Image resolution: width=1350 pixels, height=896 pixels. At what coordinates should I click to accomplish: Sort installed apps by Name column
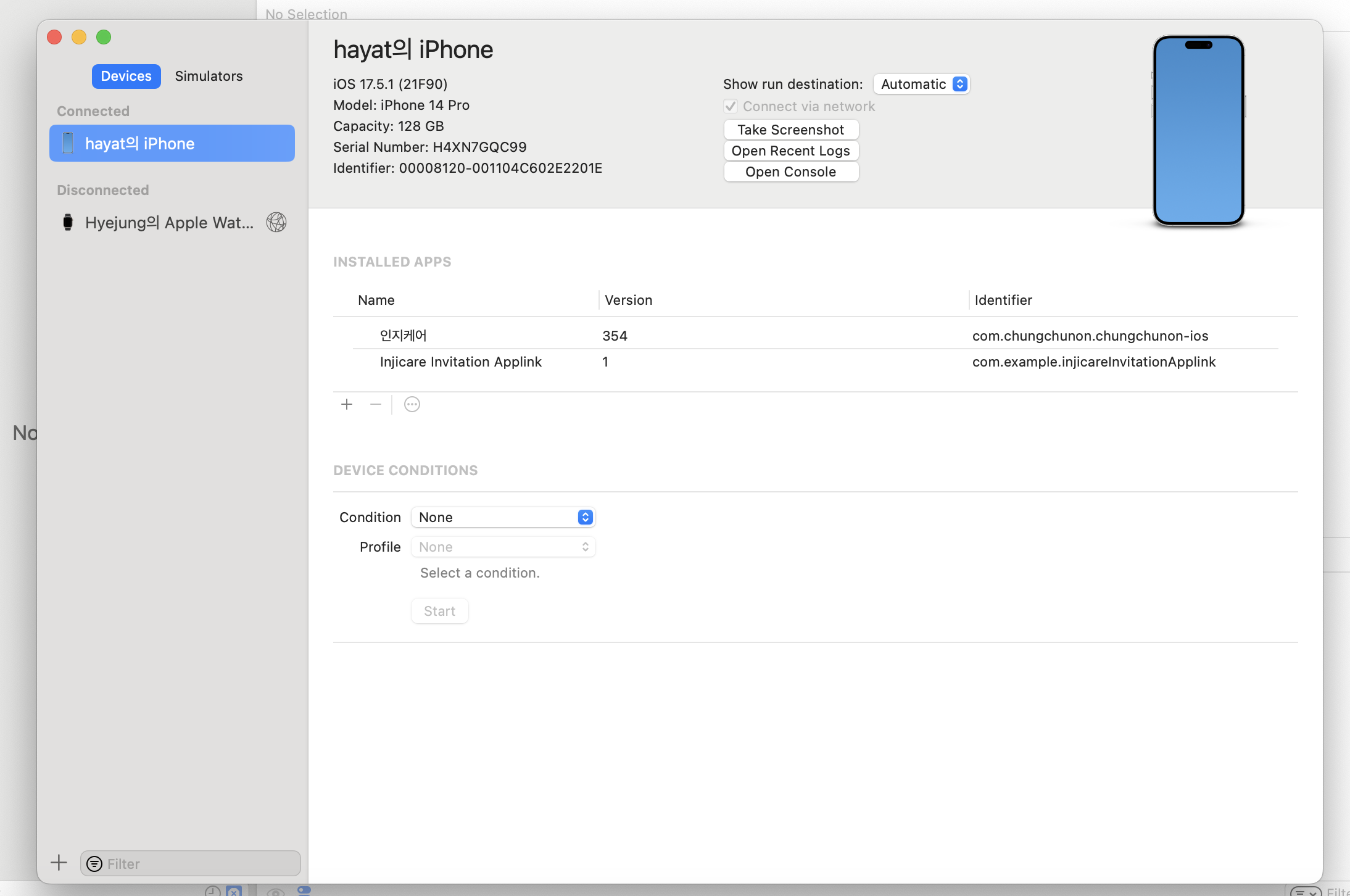click(x=376, y=300)
